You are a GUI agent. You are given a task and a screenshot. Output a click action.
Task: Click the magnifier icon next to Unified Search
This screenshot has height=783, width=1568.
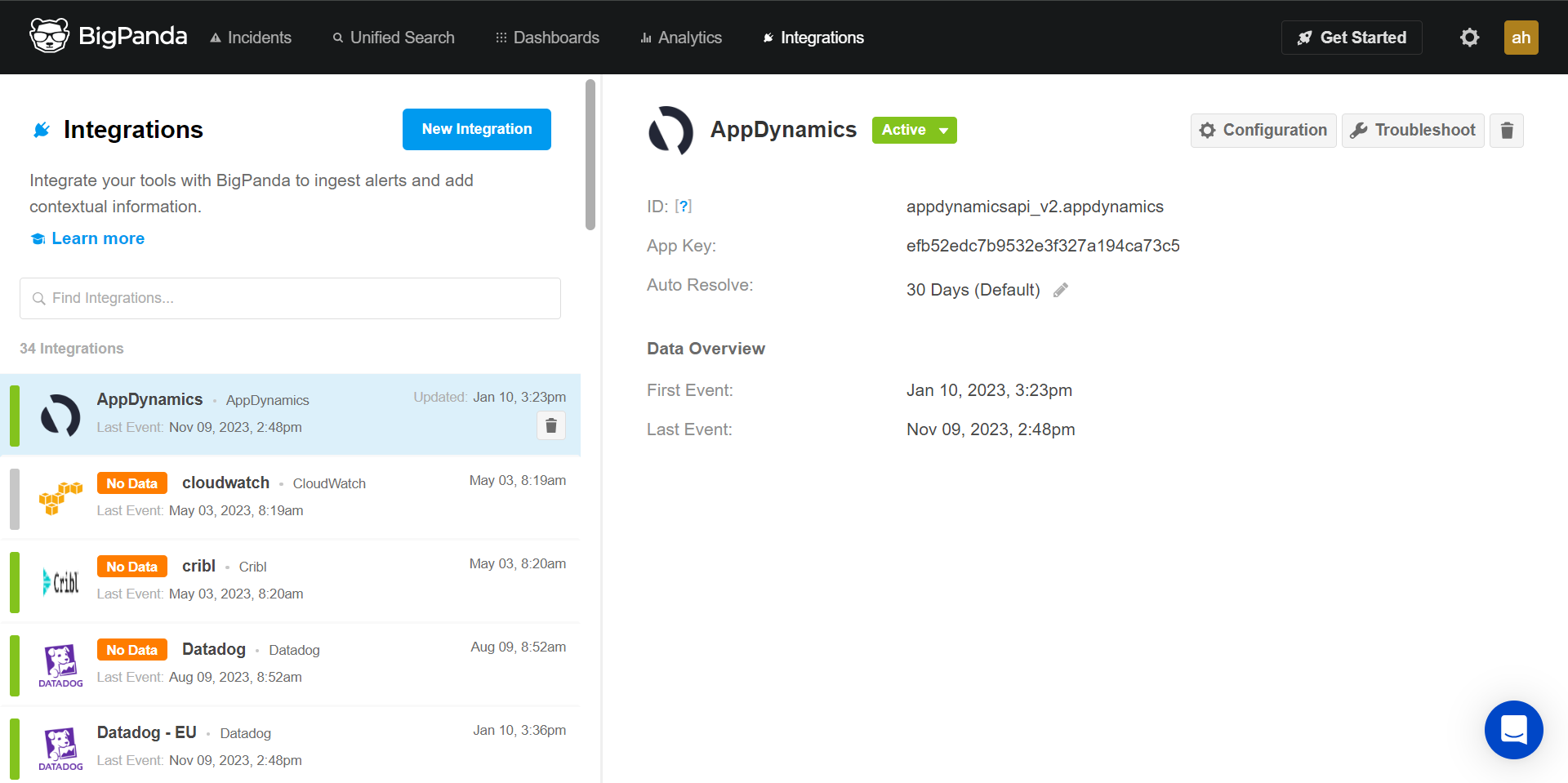(336, 38)
